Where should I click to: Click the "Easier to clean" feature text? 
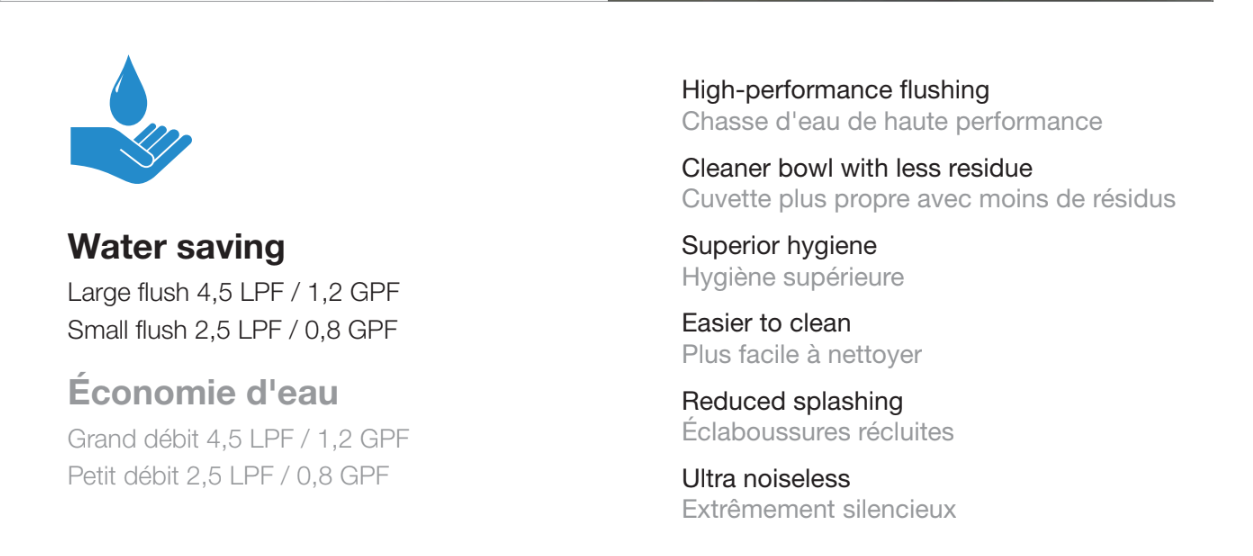click(766, 323)
